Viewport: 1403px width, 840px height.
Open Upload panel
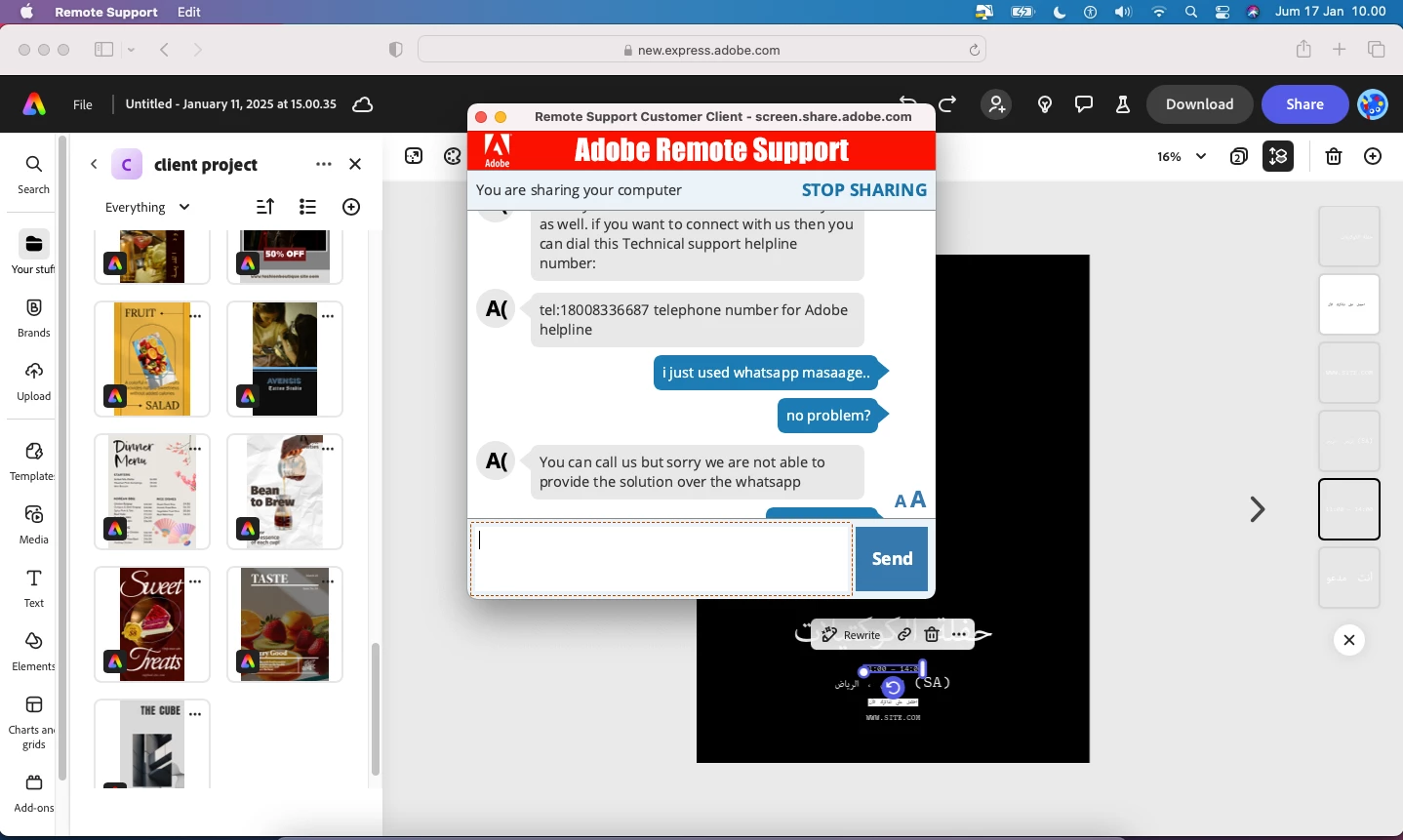coord(33,381)
